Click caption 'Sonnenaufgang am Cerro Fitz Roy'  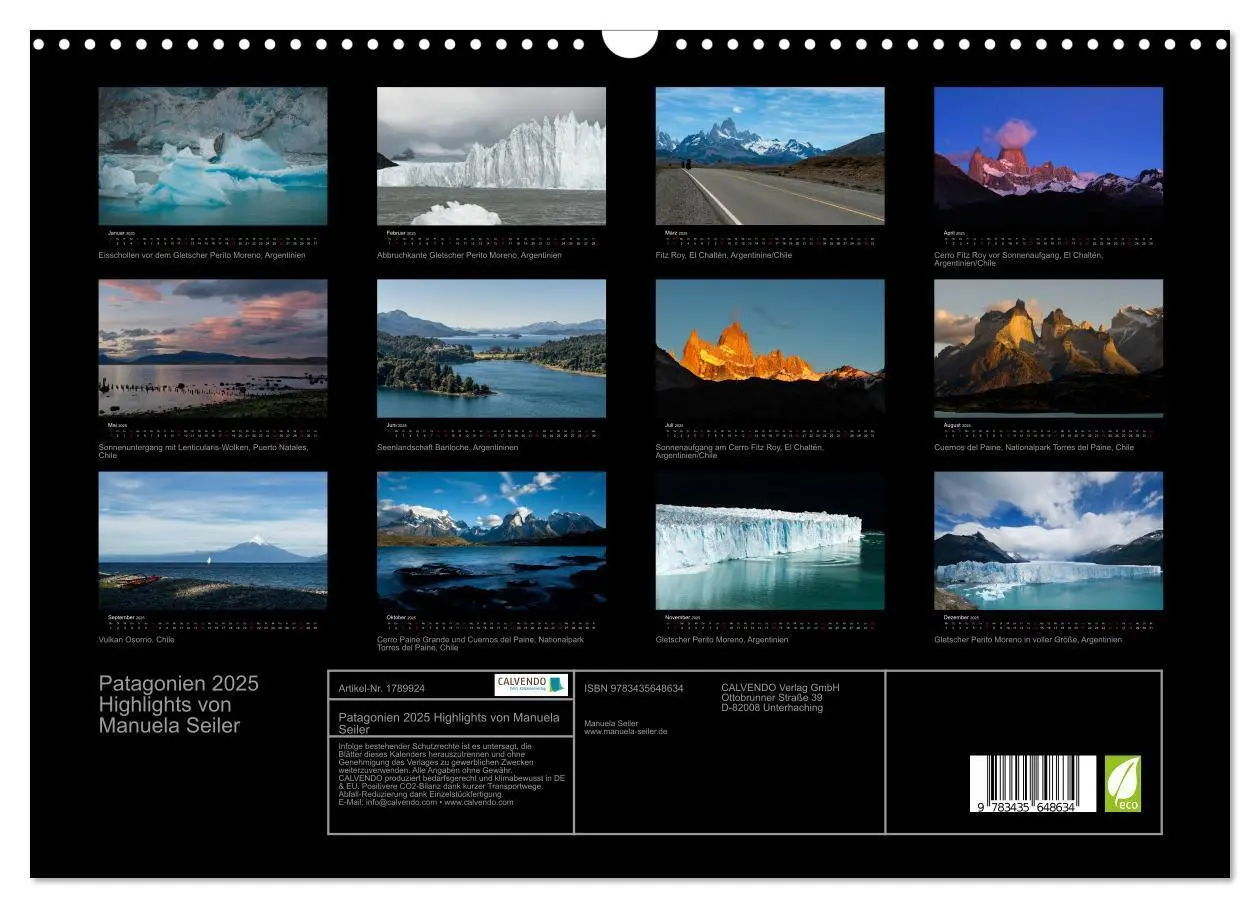point(740,451)
